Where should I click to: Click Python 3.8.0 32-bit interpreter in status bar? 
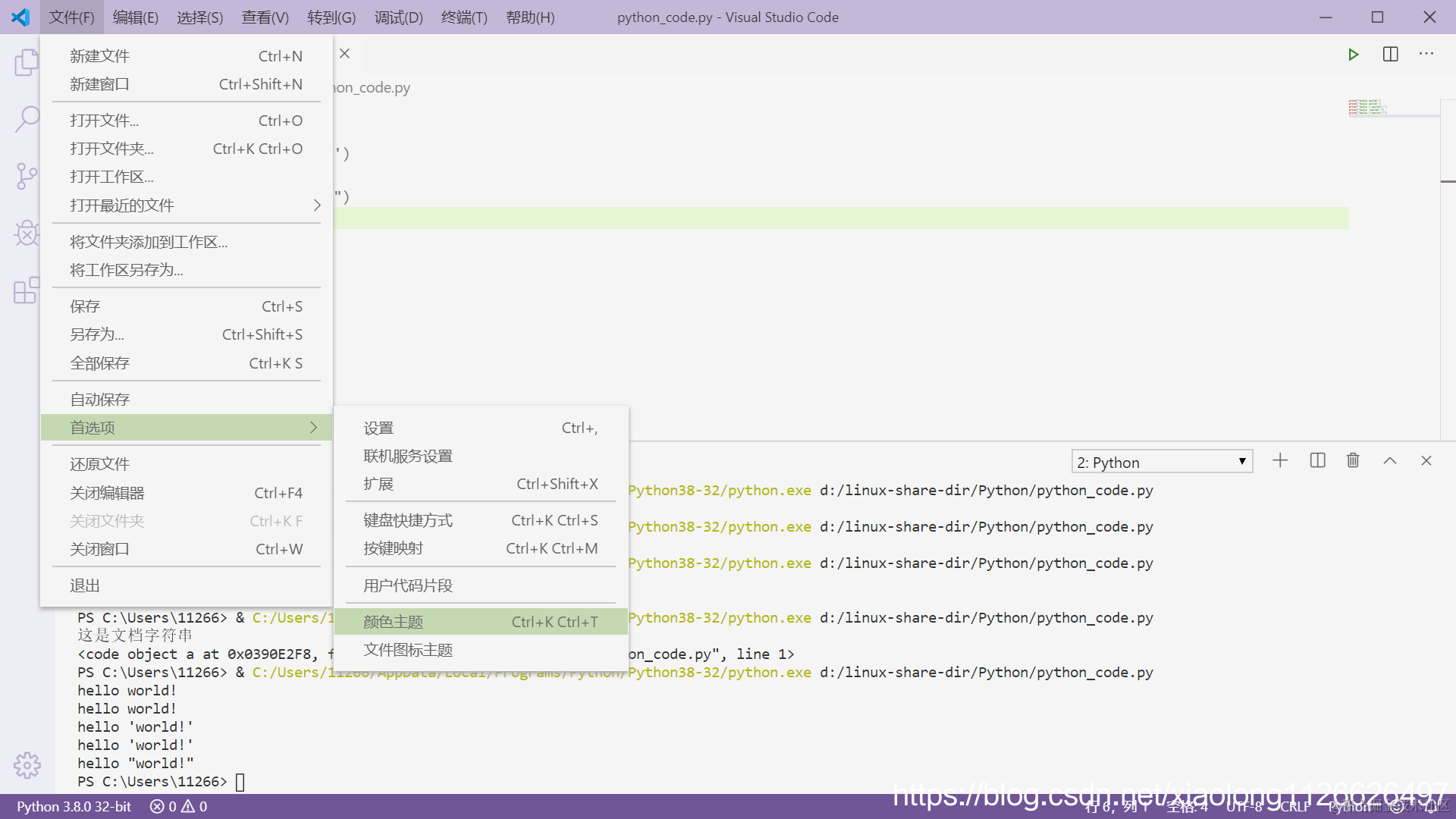click(74, 806)
